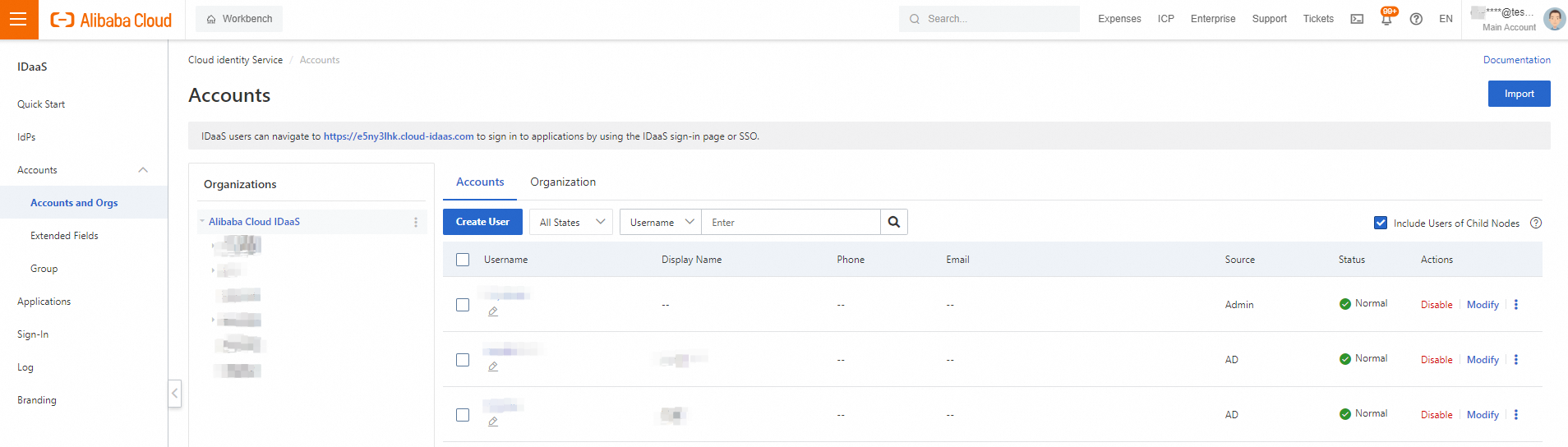Open the Username search-type dropdown

661,222
